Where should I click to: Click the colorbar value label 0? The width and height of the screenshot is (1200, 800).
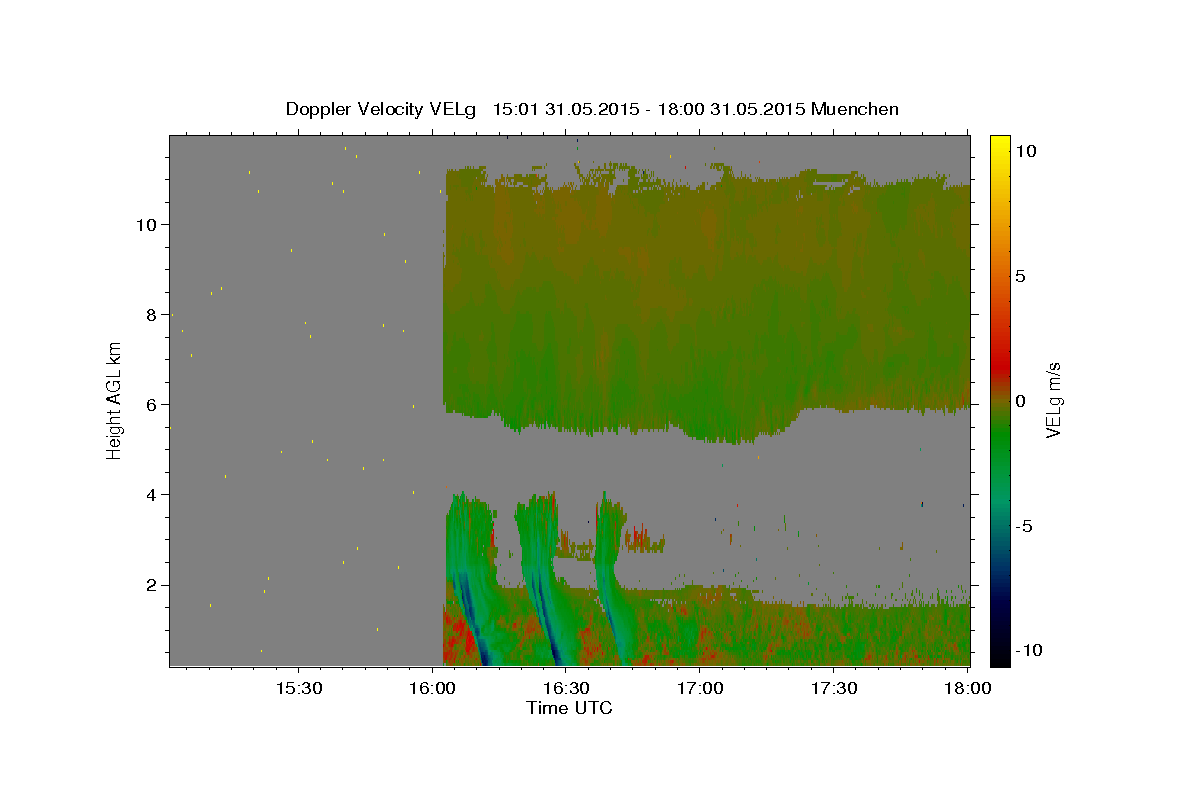pos(1020,401)
